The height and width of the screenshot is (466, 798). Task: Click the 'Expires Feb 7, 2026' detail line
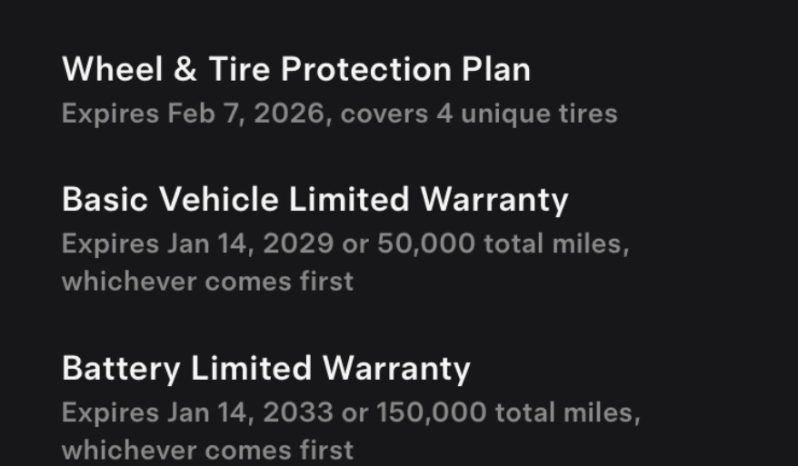click(x=193, y=113)
